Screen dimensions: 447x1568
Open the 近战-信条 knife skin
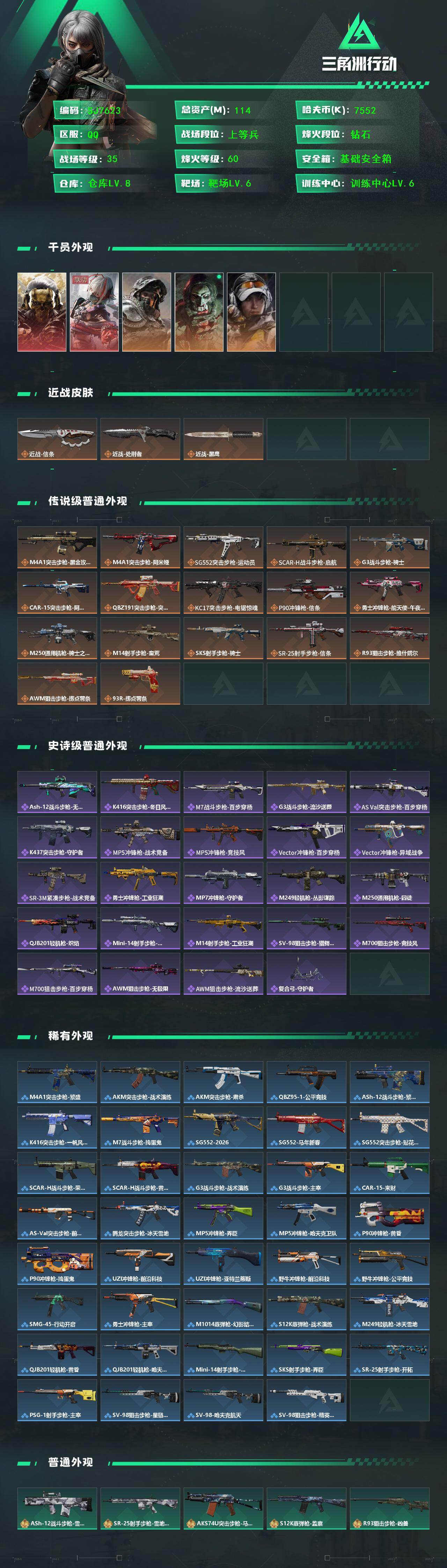click(57, 438)
